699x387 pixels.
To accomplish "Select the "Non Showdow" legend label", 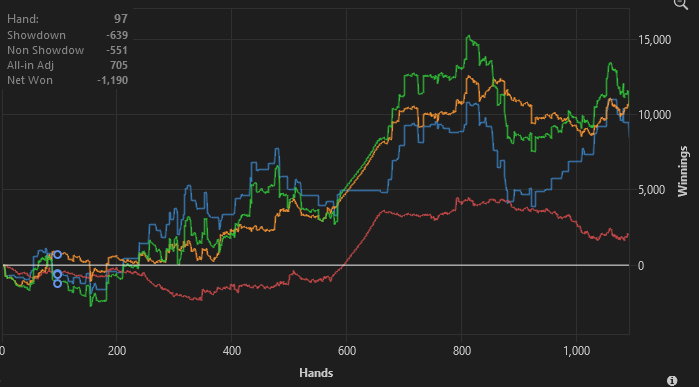I will [x=45, y=50].
